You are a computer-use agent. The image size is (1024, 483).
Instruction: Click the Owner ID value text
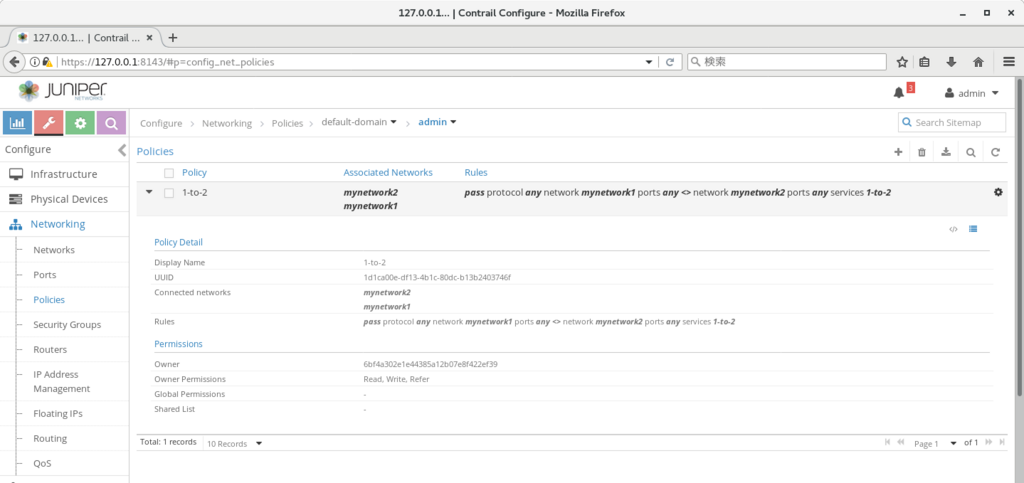(x=430, y=364)
